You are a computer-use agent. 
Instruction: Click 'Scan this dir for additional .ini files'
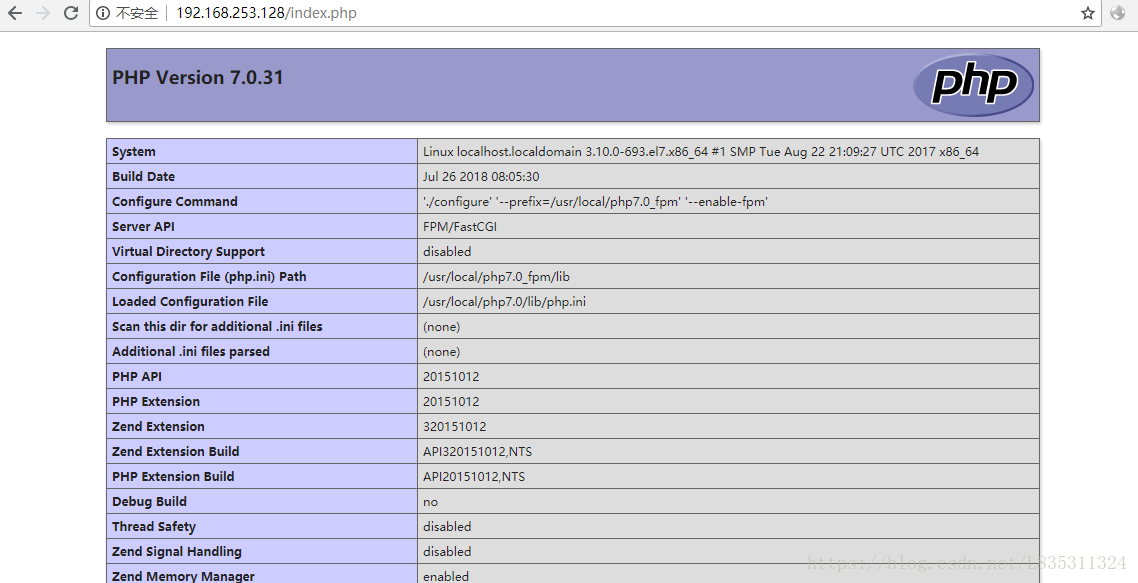[x=217, y=327]
